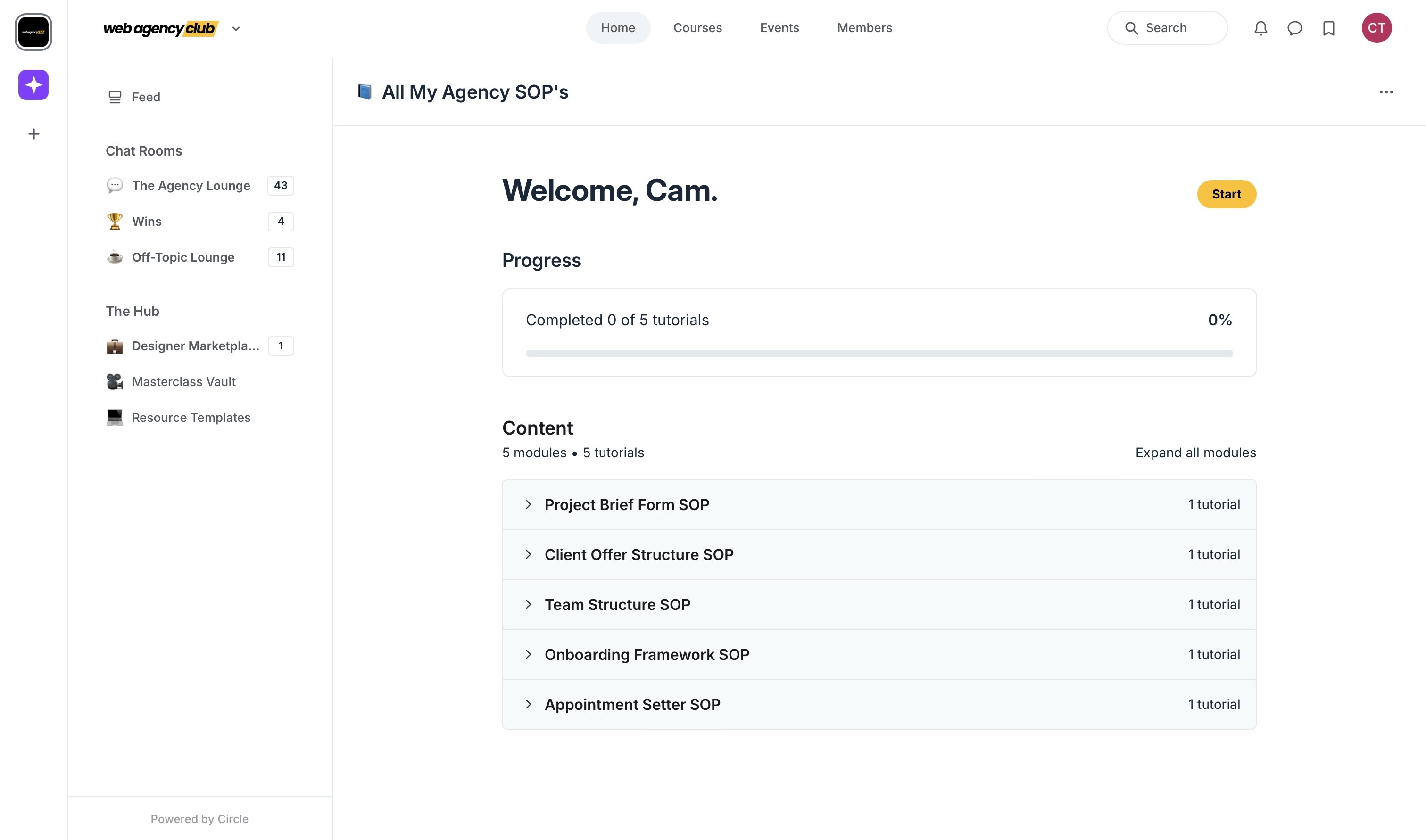
Task: Switch to the Courses tab
Action: point(697,28)
